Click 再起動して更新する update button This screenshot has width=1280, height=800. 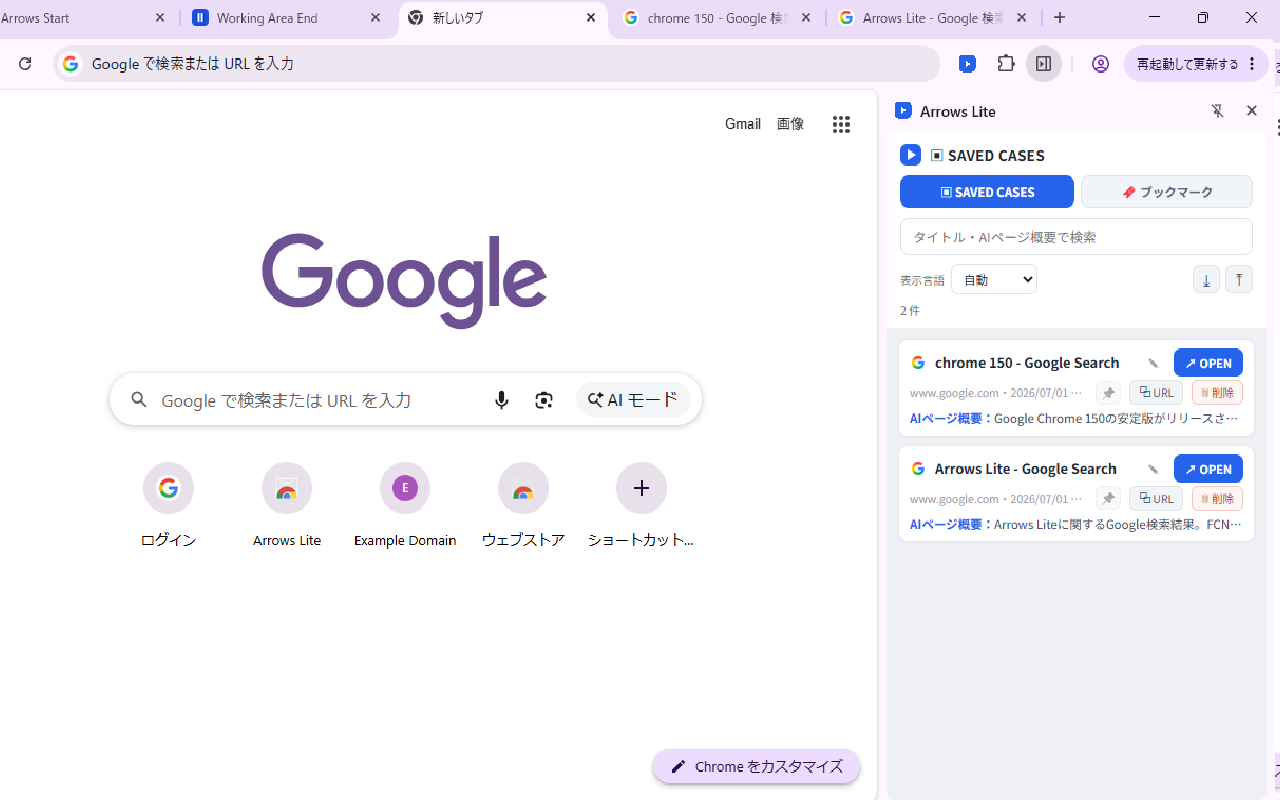[x=1196, y=64]
